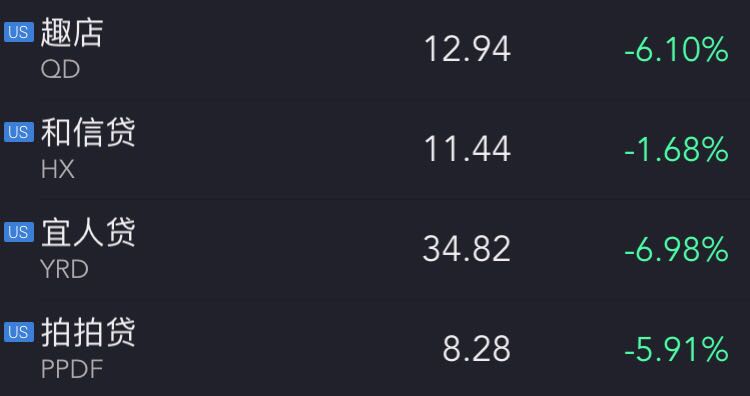
Task: Click the US badge beside 和信贷
Action: pos(19,132)
